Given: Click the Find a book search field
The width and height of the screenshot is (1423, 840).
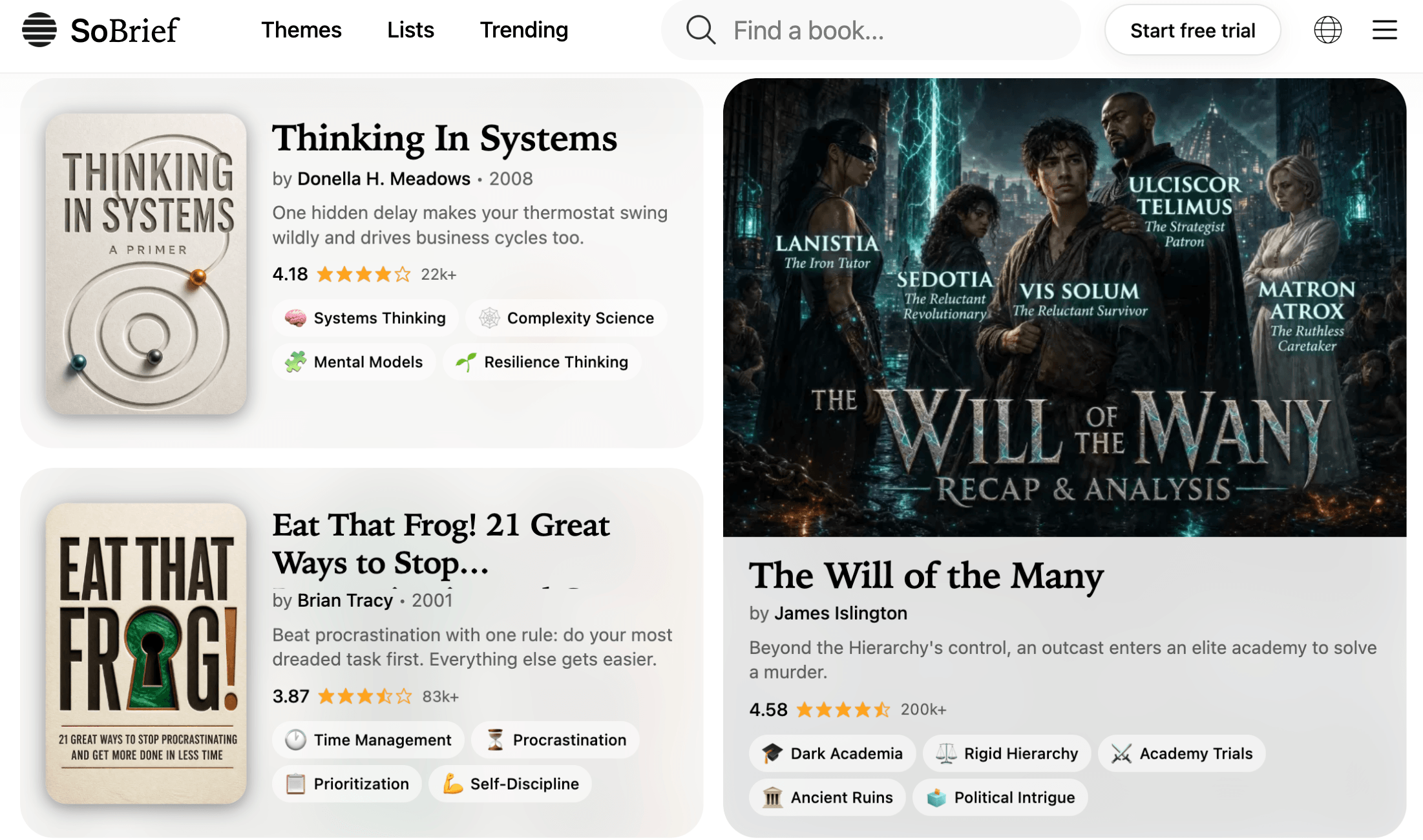Looking at the screenshot, I should [870, 30].
